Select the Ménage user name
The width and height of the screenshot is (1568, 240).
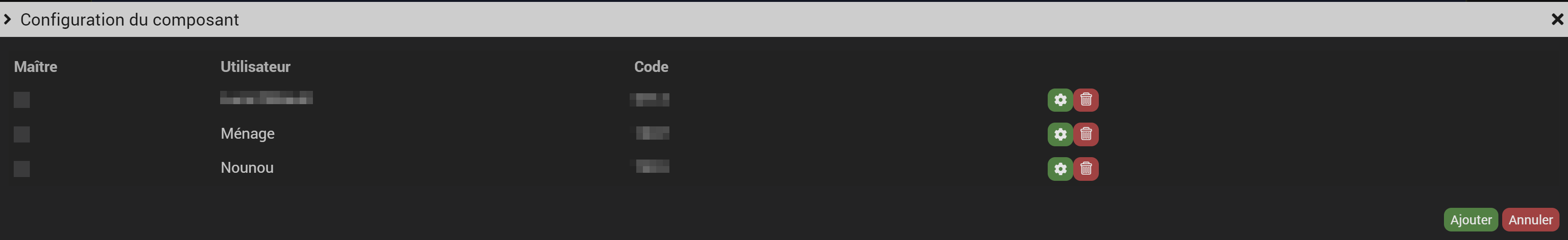pyautogui.click(x=248, y=133)
